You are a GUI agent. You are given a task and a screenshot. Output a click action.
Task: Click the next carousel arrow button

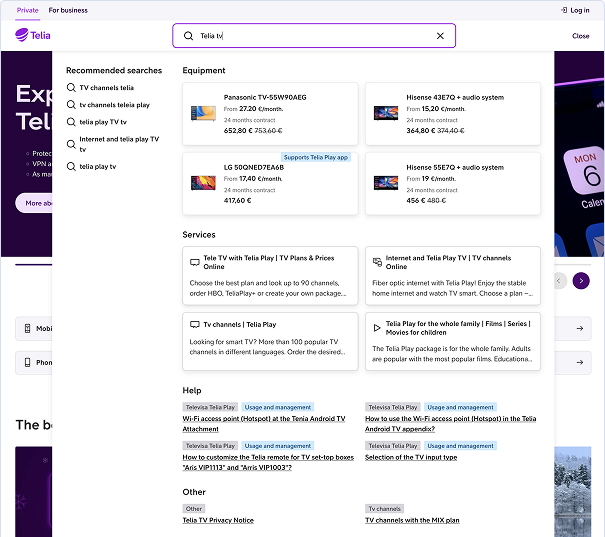coord(581,280)
